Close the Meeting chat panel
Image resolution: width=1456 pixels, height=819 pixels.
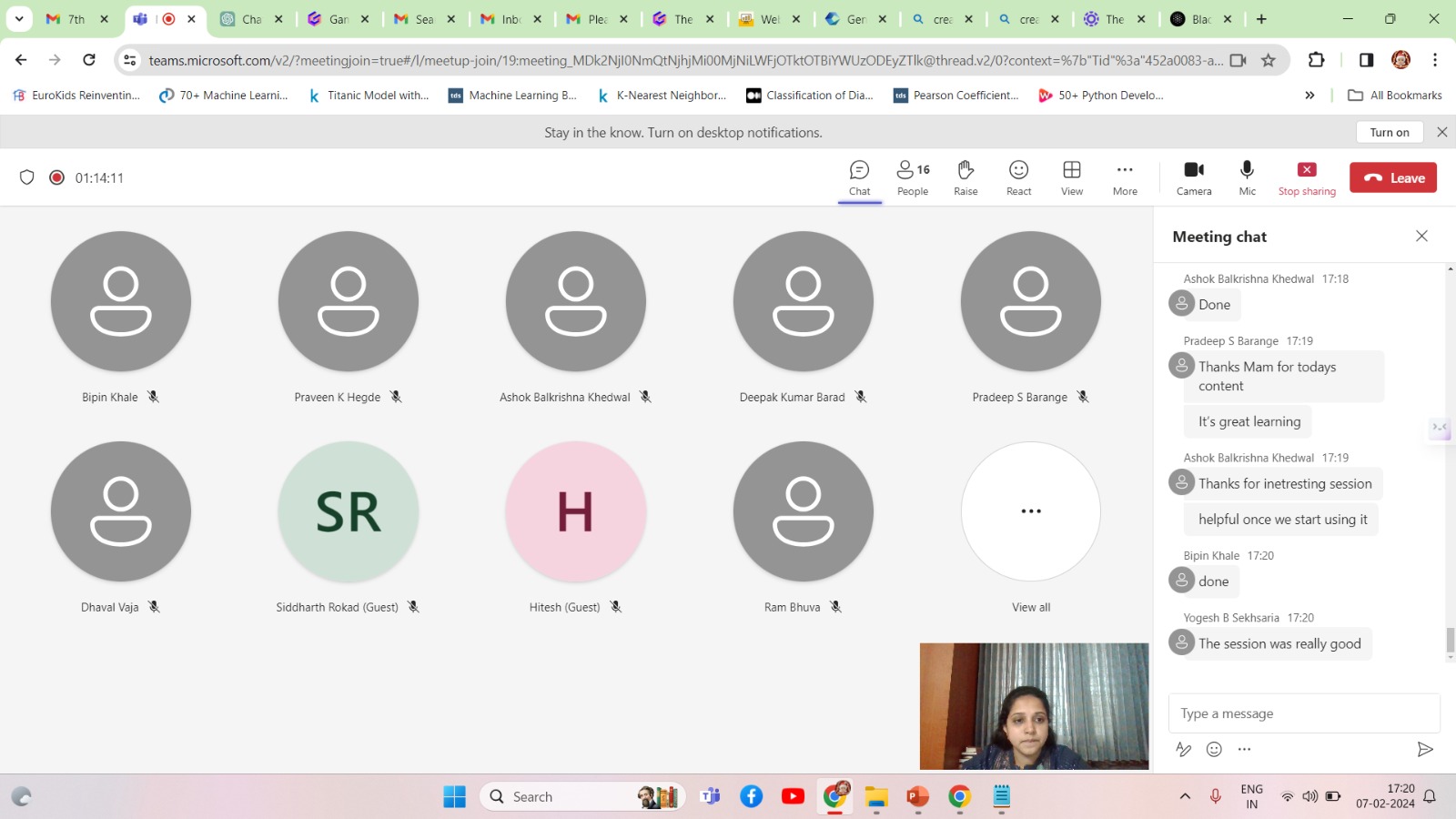[x=1421, y=237]
